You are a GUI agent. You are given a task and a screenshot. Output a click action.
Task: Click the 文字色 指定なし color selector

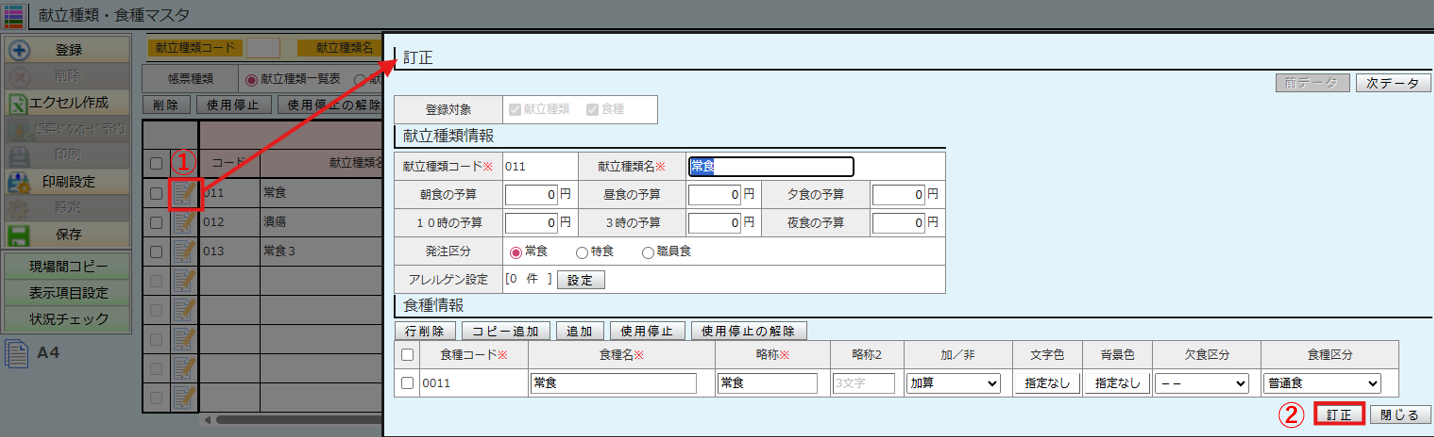coord(1046,383)
